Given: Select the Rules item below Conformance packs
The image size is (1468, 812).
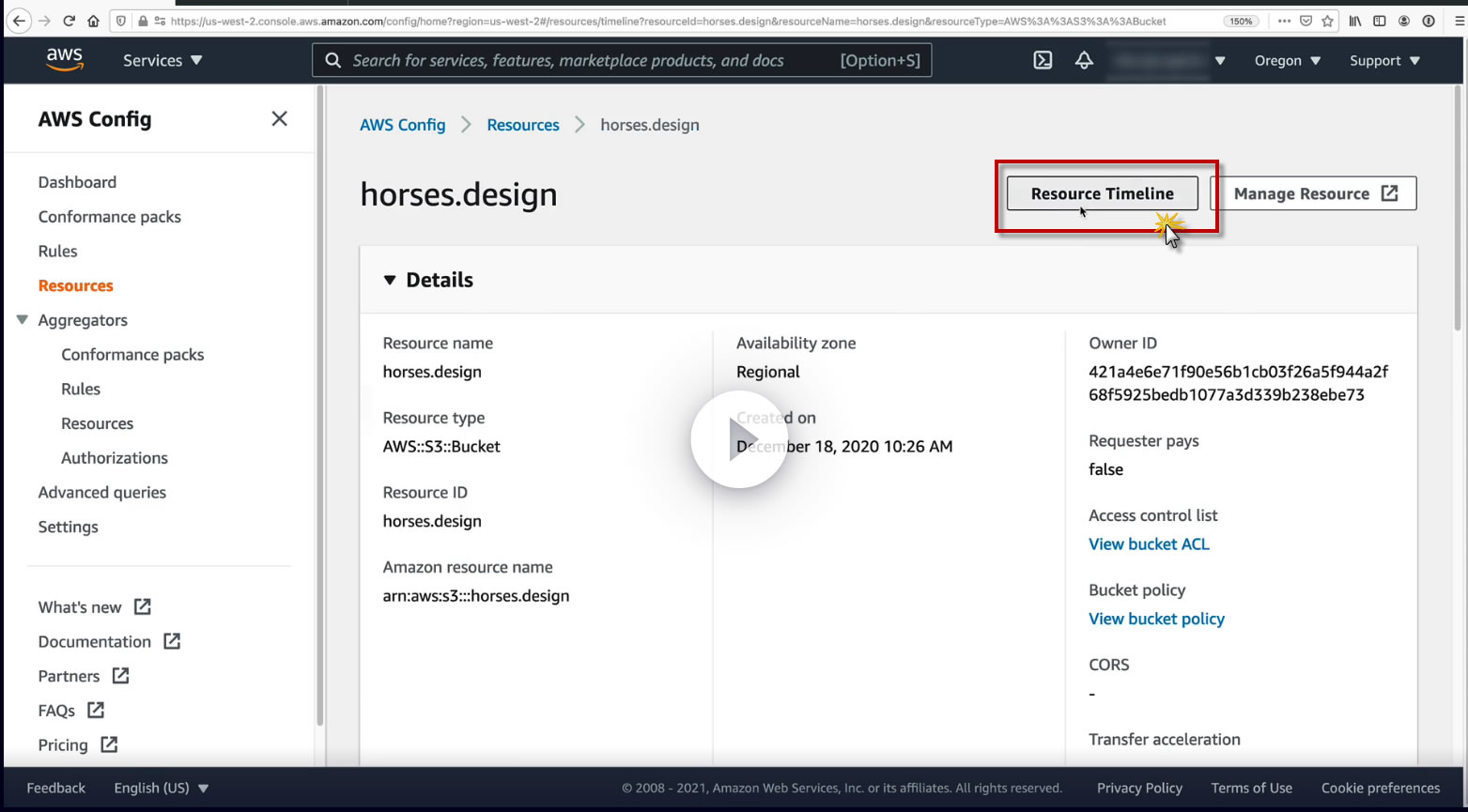Looking at the screenshot, I should click(x=58, y=252).
